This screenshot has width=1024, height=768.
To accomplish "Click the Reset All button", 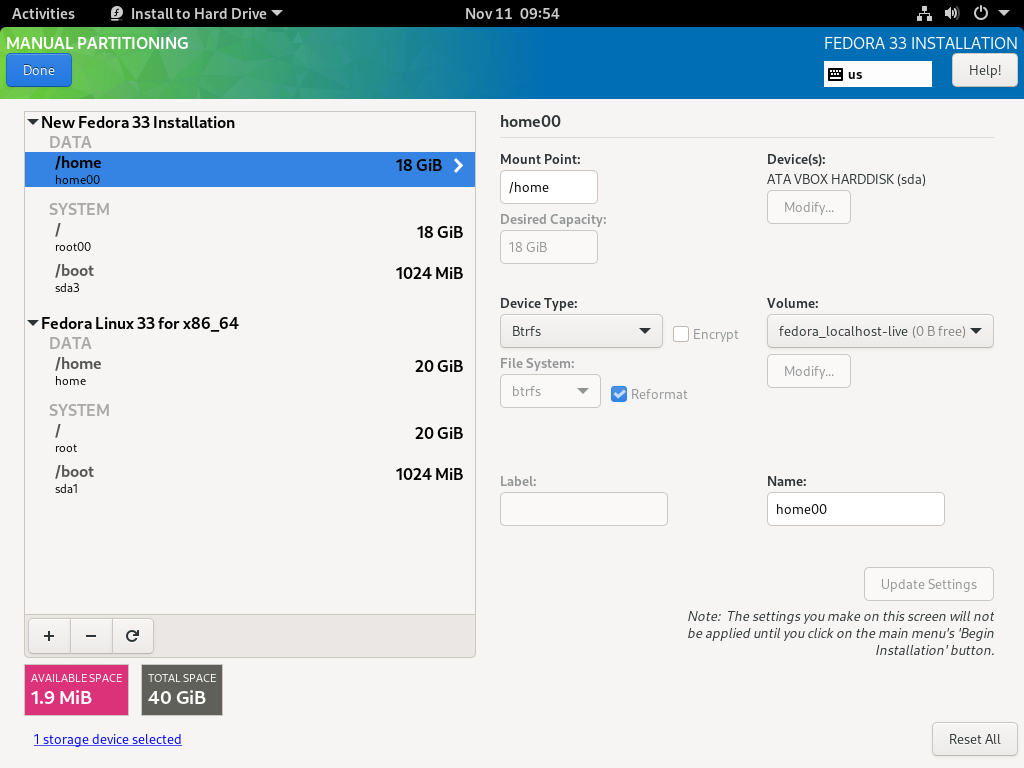I will (x=974, y=739).
